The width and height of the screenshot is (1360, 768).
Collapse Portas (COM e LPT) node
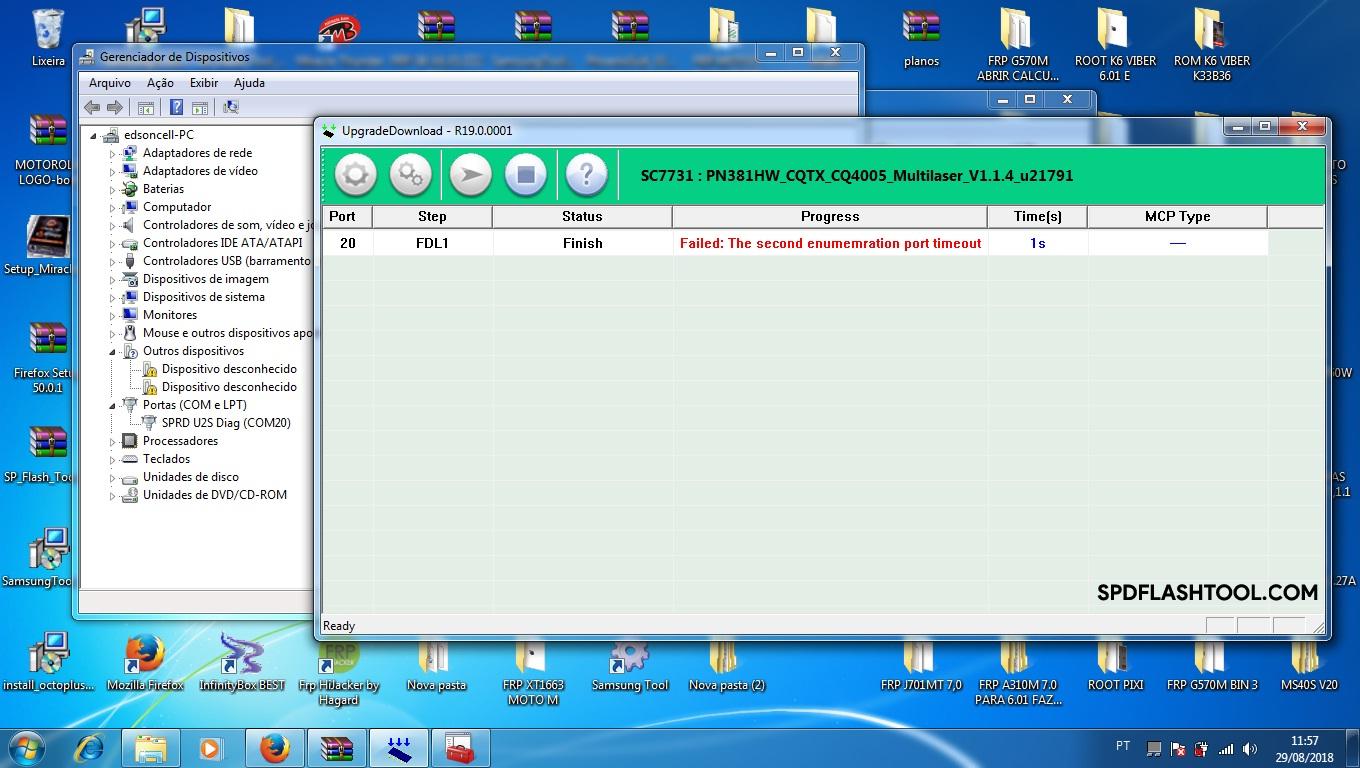coord(113,405)
